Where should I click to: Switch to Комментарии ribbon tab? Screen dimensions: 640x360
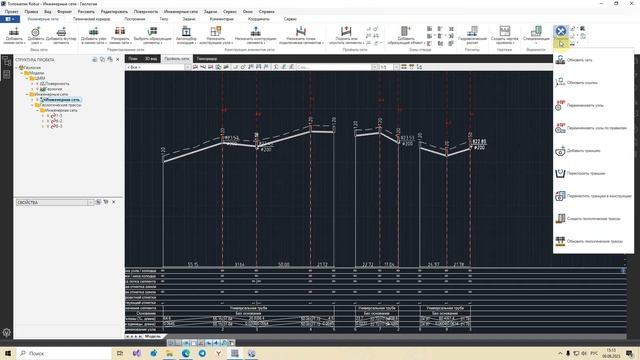pos(222,19)
